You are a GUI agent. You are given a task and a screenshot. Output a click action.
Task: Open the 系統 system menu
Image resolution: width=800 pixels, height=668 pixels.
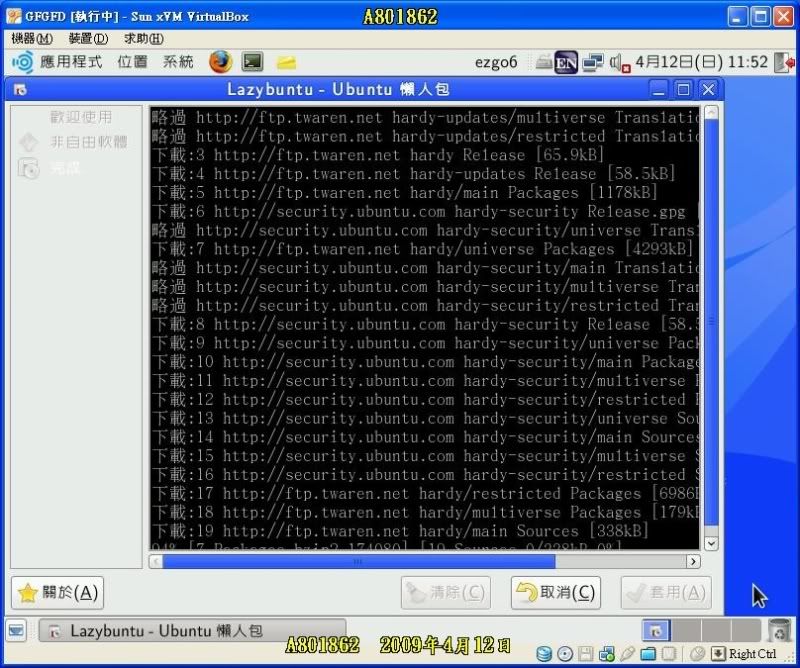tap(178, 62)
